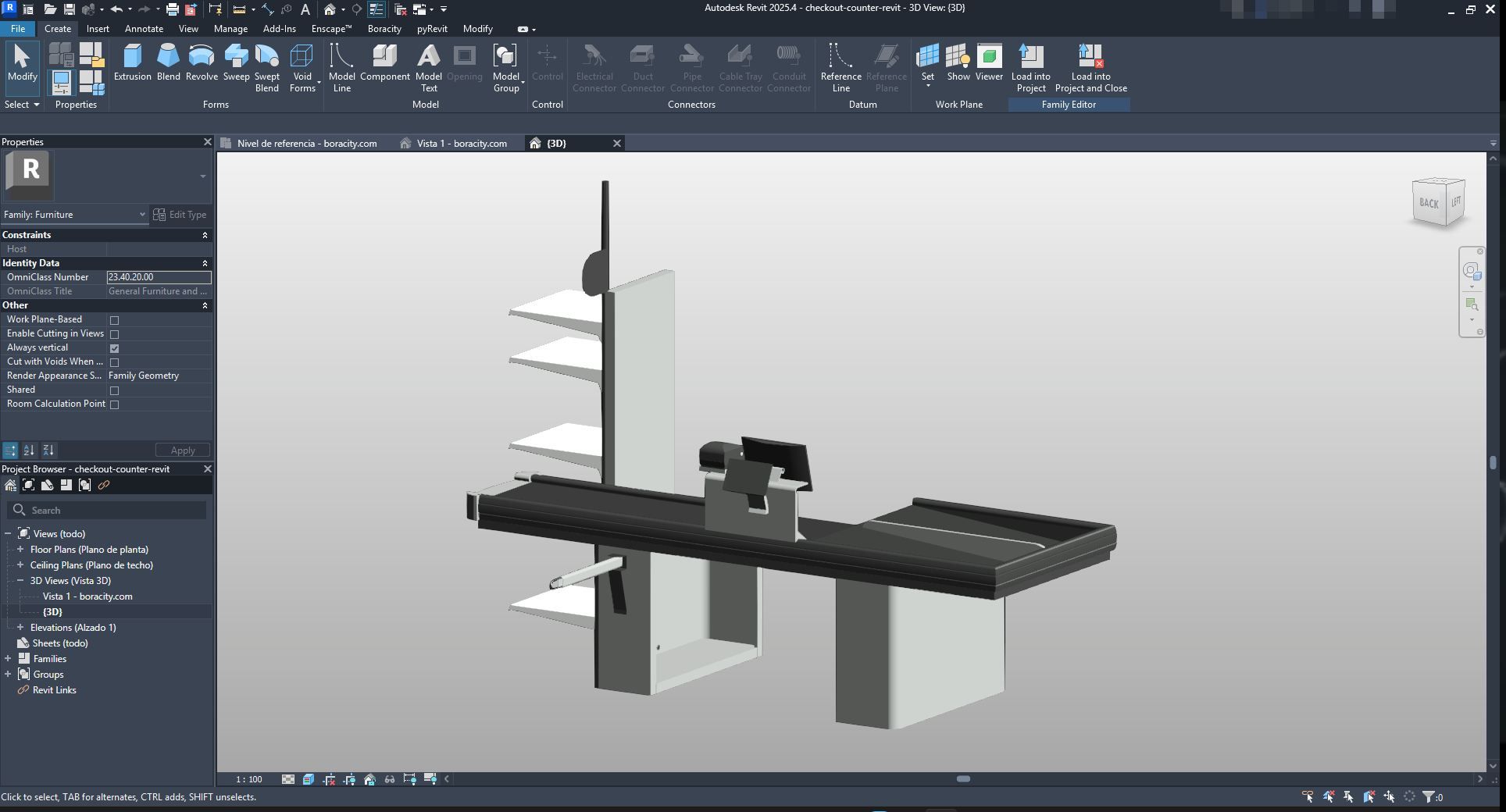
Task: Click the Project Browser search field
Action: click(107, 511)
